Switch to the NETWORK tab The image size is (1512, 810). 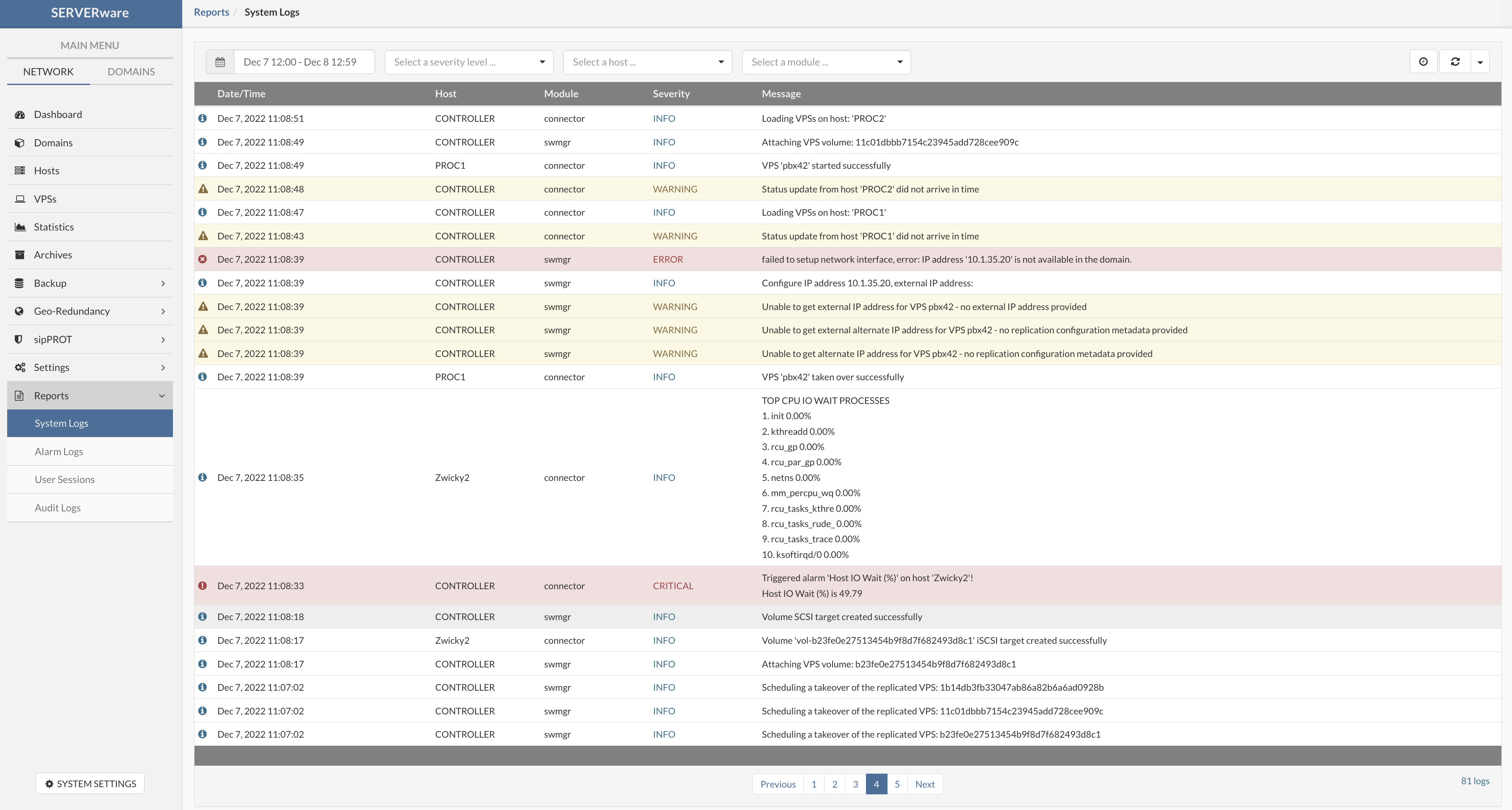click(x=48, y=71)
